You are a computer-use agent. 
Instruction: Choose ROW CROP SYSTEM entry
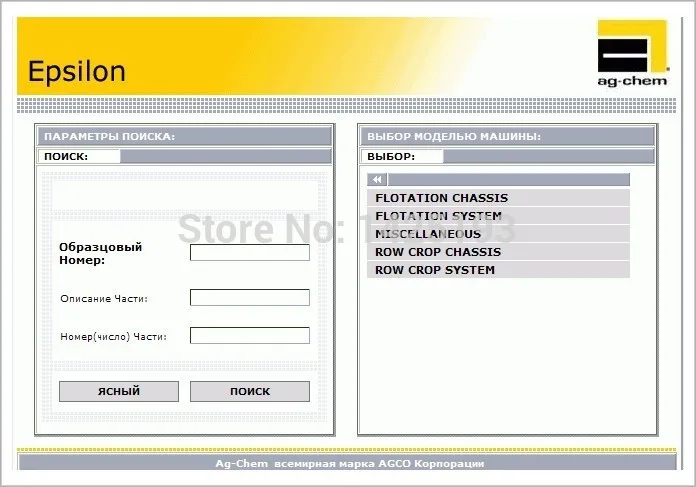498,270
